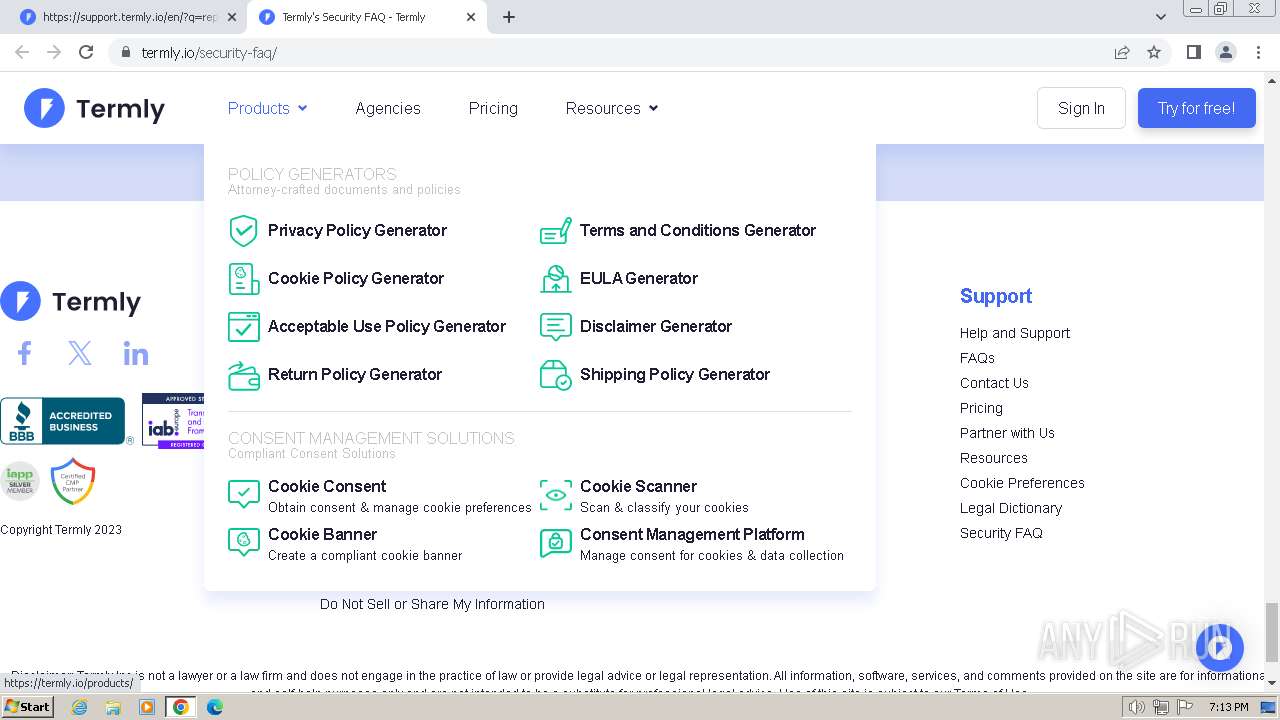Open the Security FAQ footer link
The width and height of the screenshot is (1280, 720).
1001,533
